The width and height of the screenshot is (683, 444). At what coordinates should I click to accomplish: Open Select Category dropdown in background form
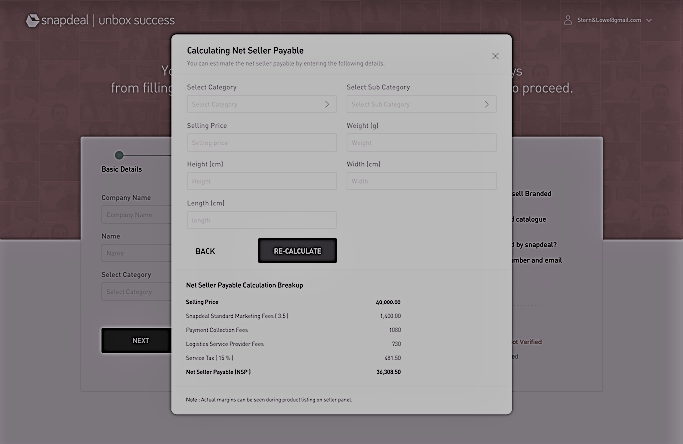pyautogui.click(x=136, y=291)
